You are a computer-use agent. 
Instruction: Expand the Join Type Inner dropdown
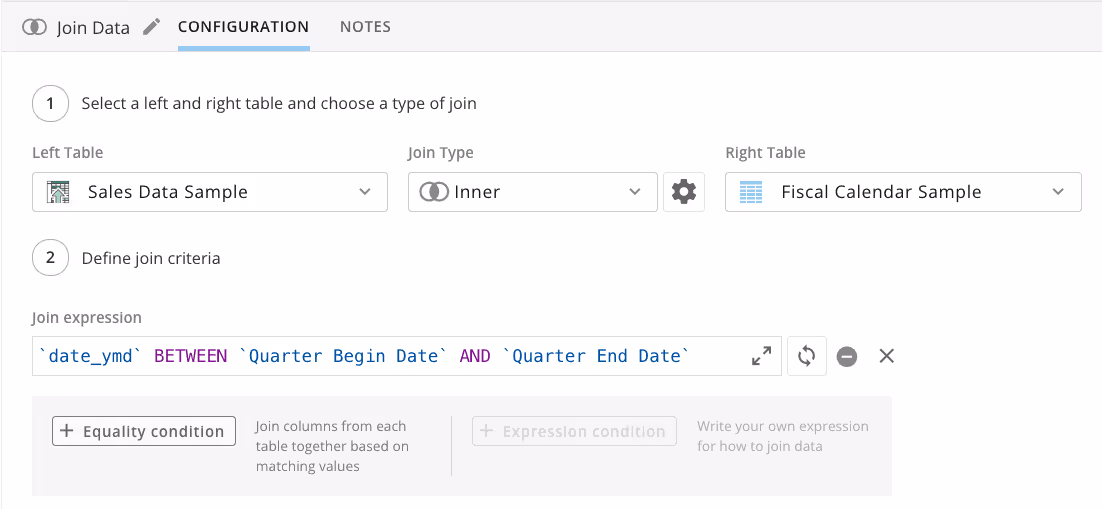[533, 192]
